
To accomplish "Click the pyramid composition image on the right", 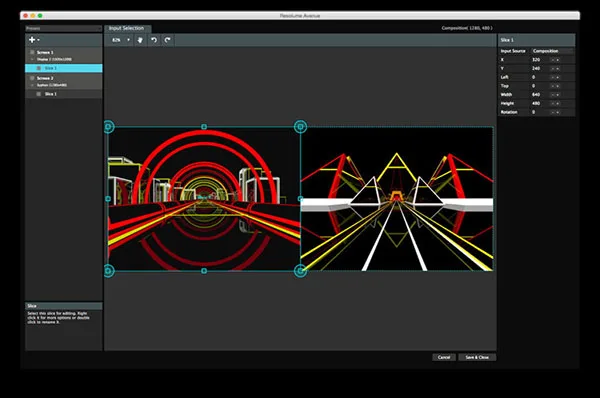I will click(x=397, y=199).
